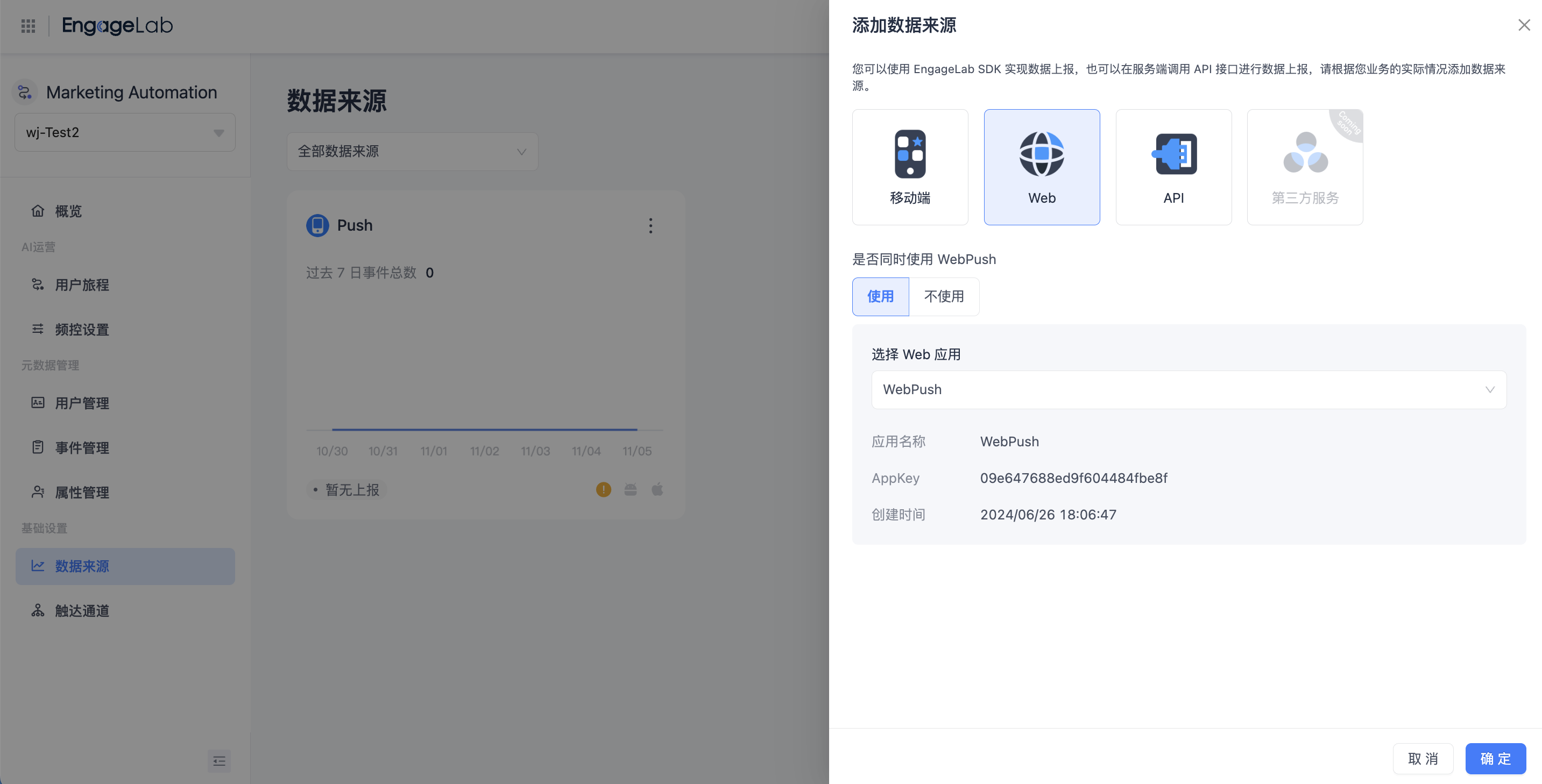Viewport: 1542px width, 784px height.
Task: Click the Apple icon on Push card
Action: pyautogui.click(x=657, y=489)
